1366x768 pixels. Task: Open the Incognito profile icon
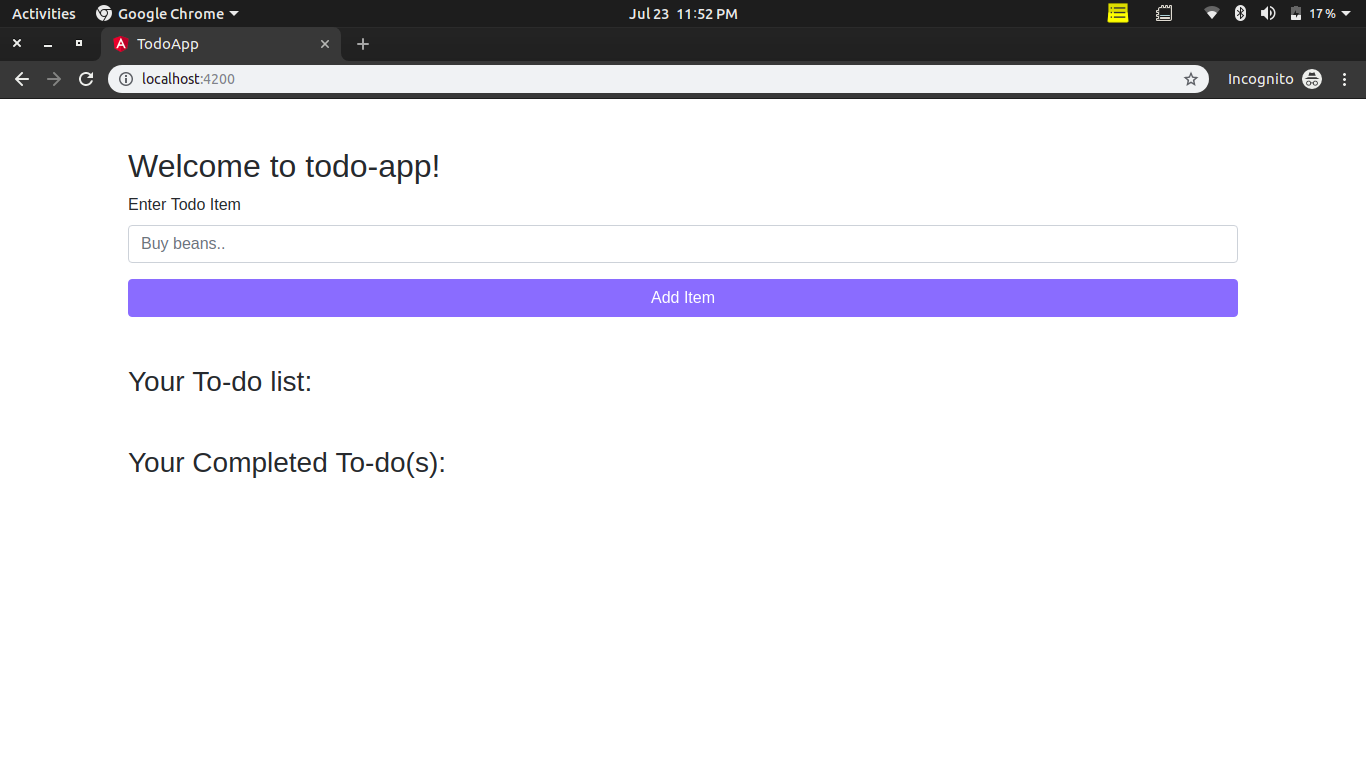1312,79
